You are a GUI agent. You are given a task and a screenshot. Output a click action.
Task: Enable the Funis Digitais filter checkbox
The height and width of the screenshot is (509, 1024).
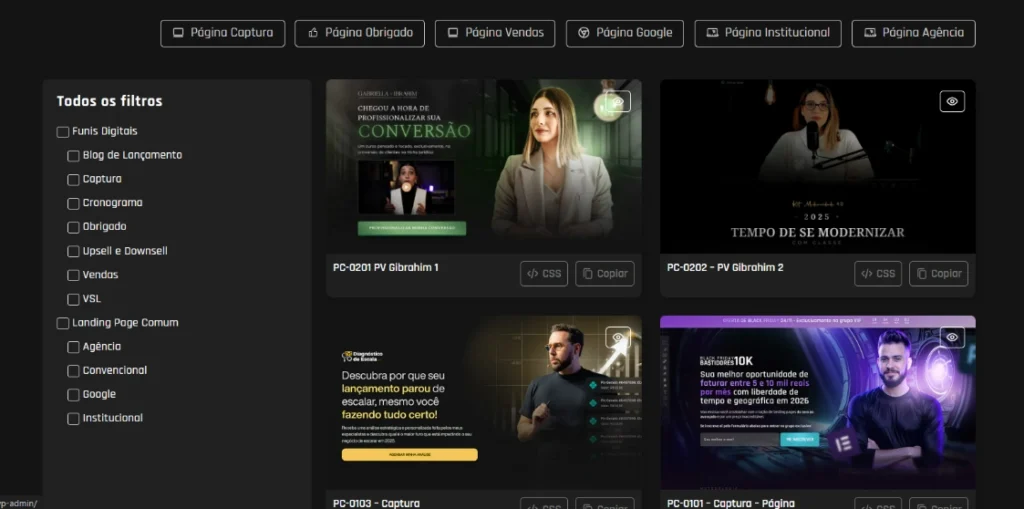click(63, 132)
